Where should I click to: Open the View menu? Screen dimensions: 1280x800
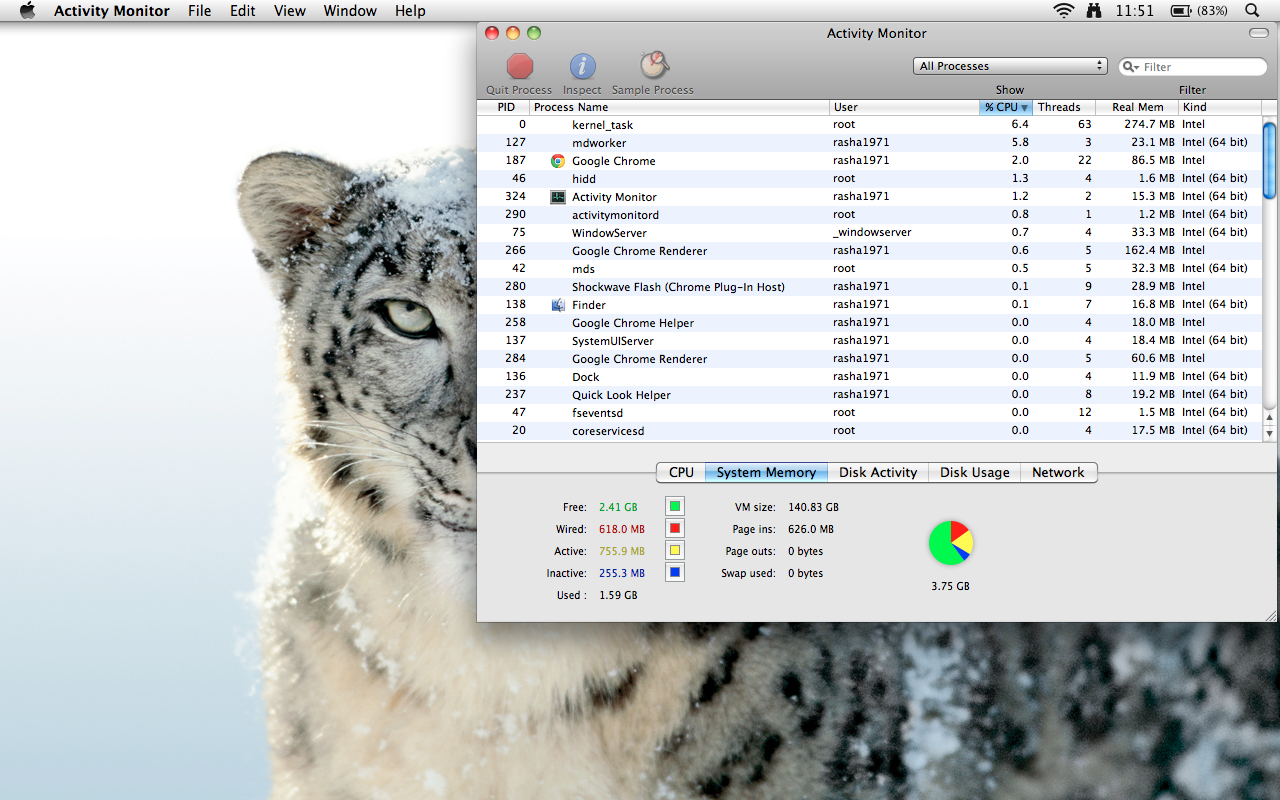tap(290, 11)
